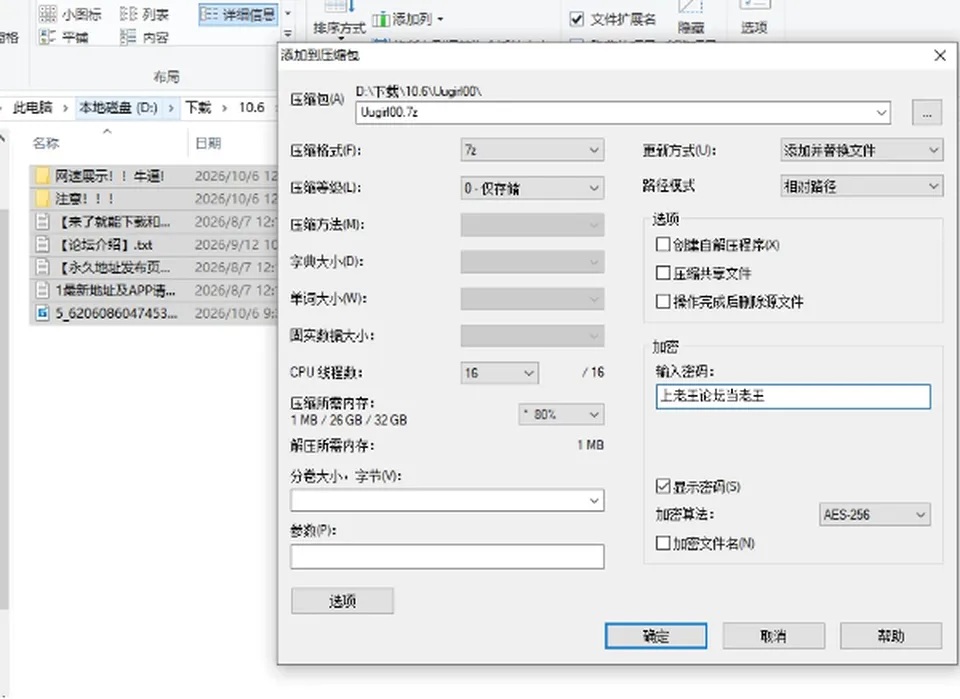960x699 pixels.
Task: Open 帮助 in the archive dialog
Action: 891,636
